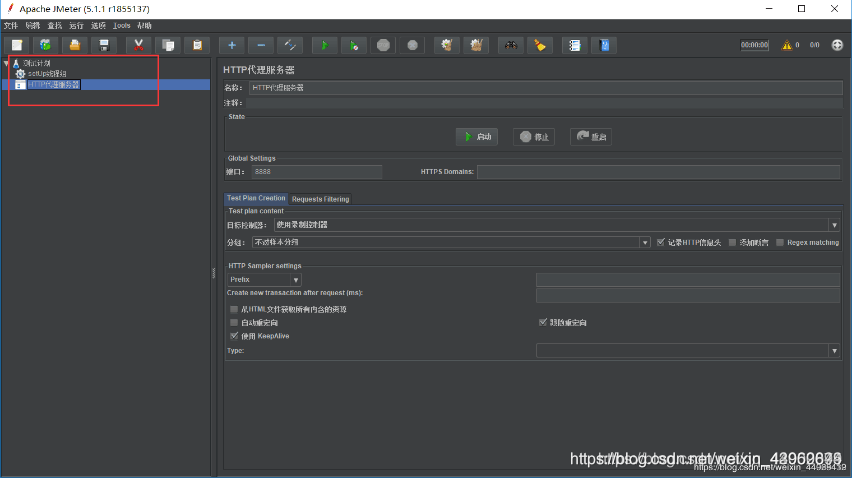Viewport: 852px width, 478px height.
Task: Click the 注释 comment input field
Action: 544,103
